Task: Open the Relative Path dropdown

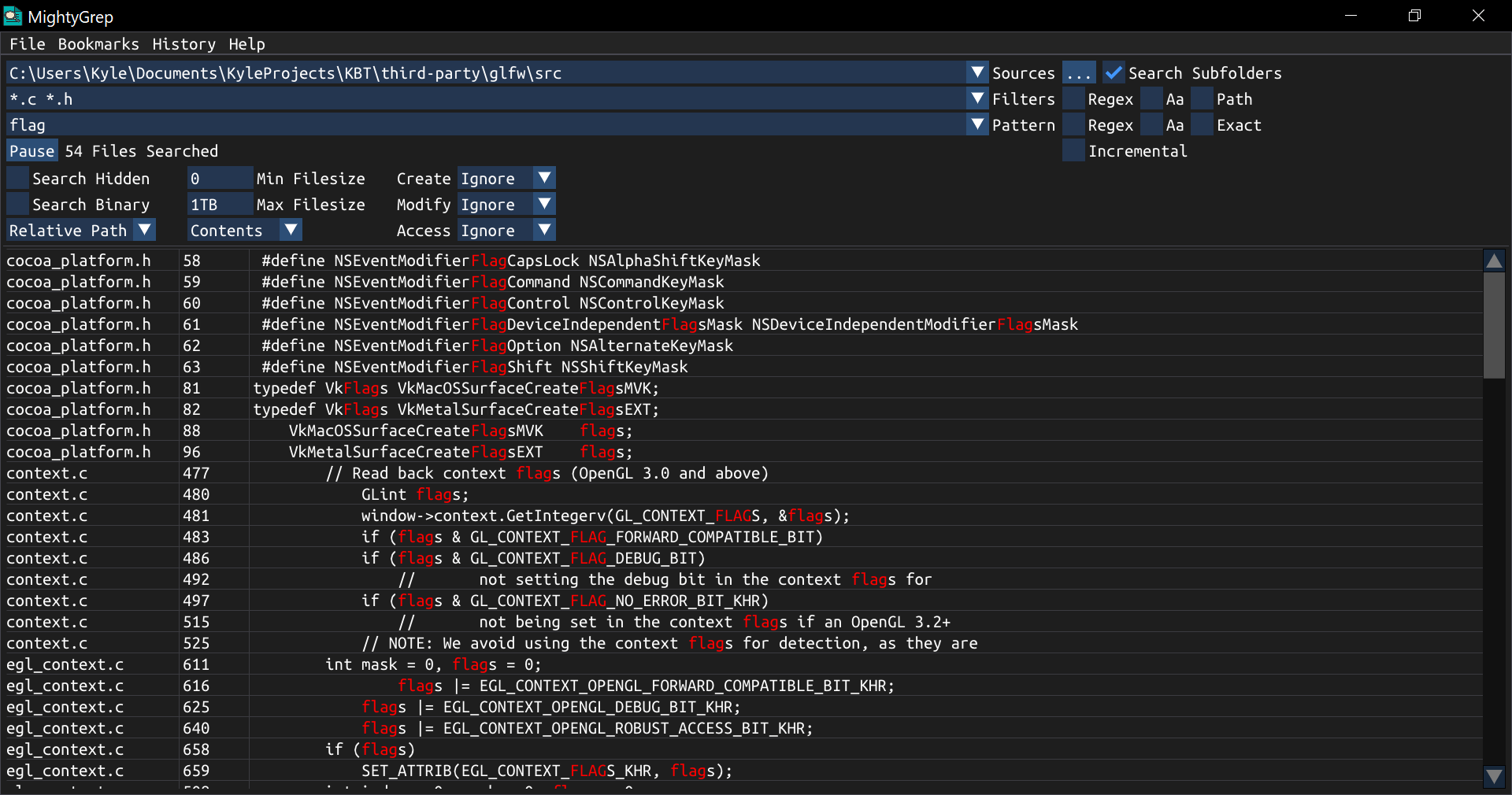Action: point(81,231)
